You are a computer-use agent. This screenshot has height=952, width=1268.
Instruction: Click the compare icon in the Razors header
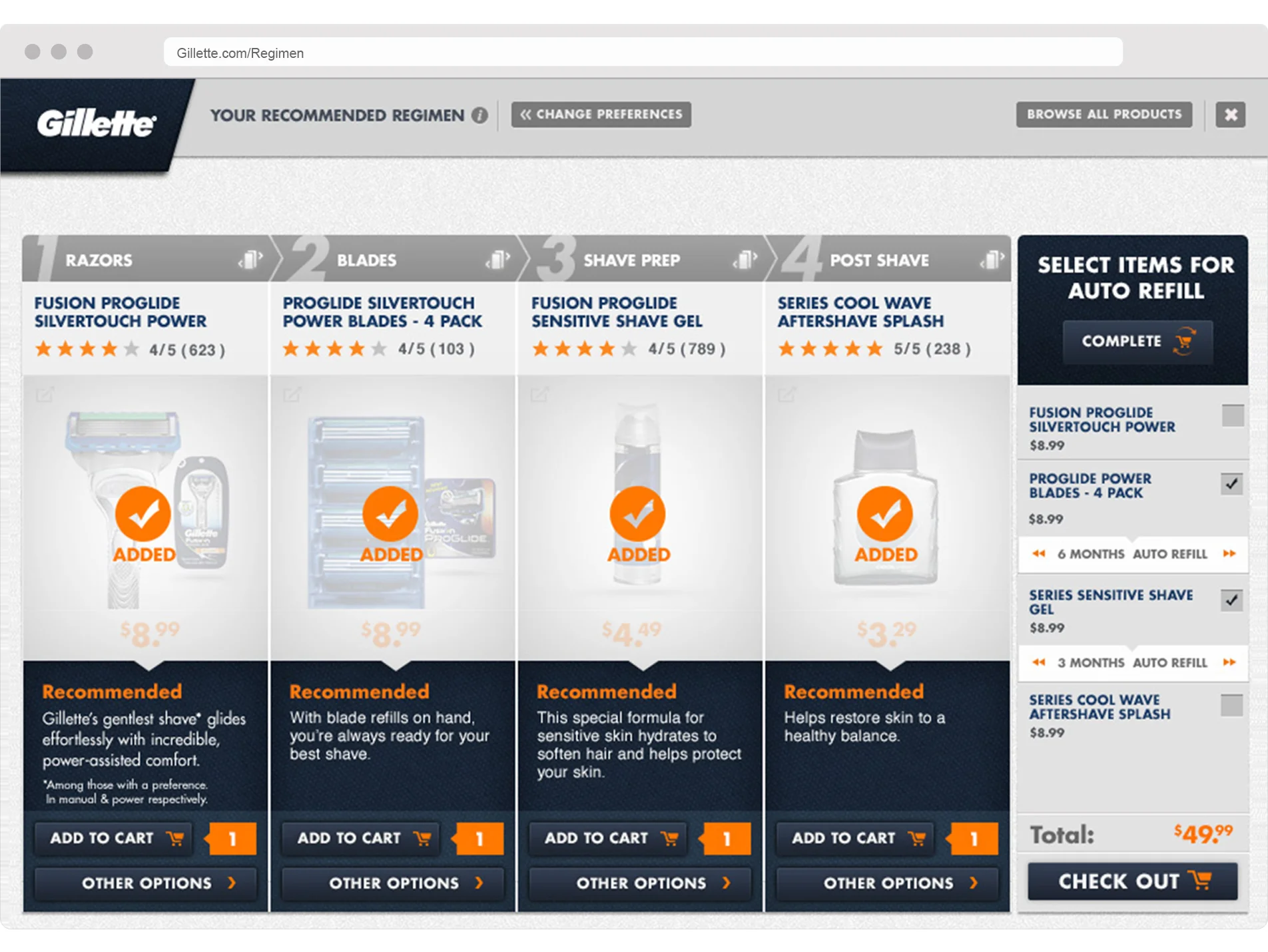click(250, 260)
